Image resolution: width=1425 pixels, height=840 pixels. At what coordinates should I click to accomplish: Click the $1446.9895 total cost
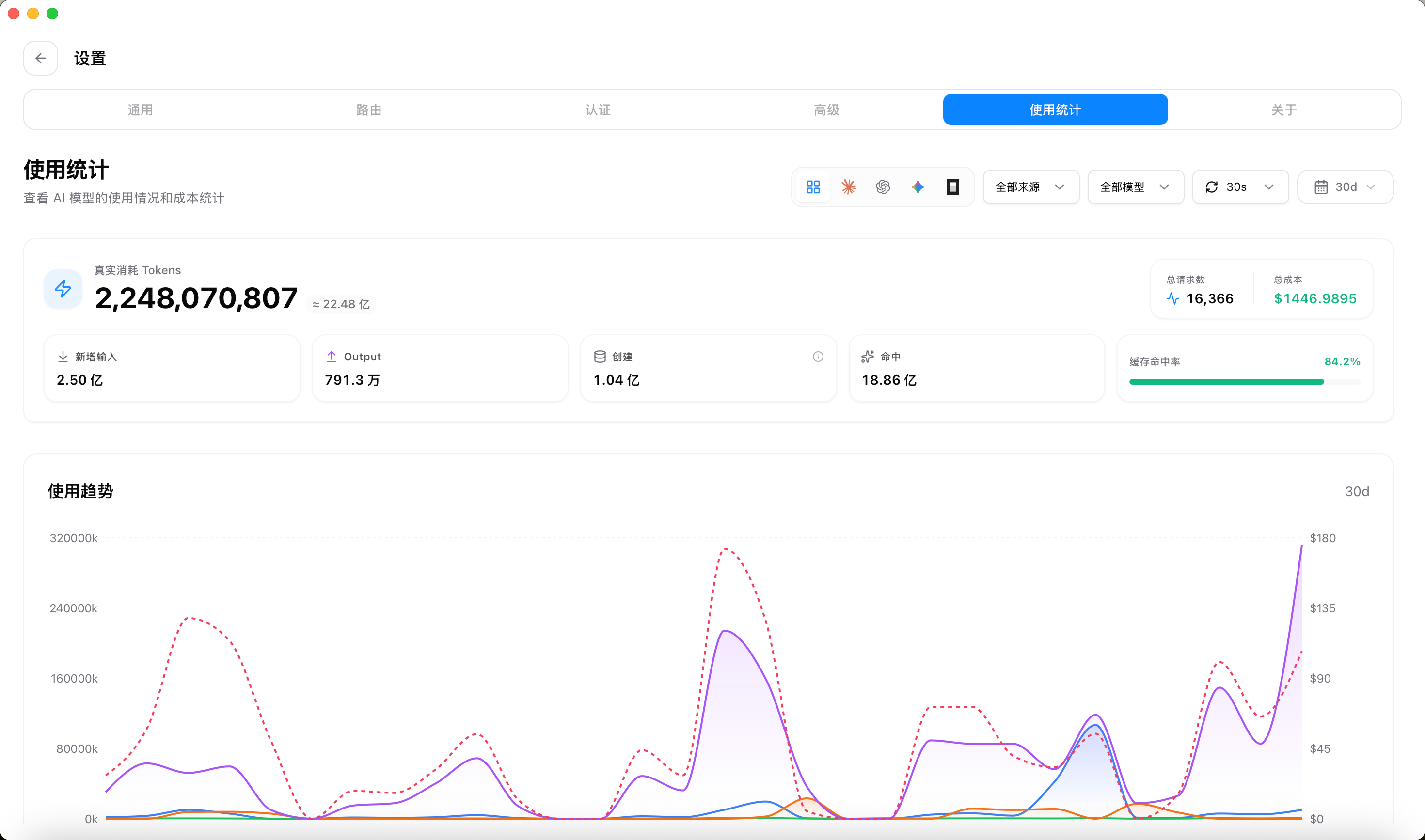point(1315,298)
